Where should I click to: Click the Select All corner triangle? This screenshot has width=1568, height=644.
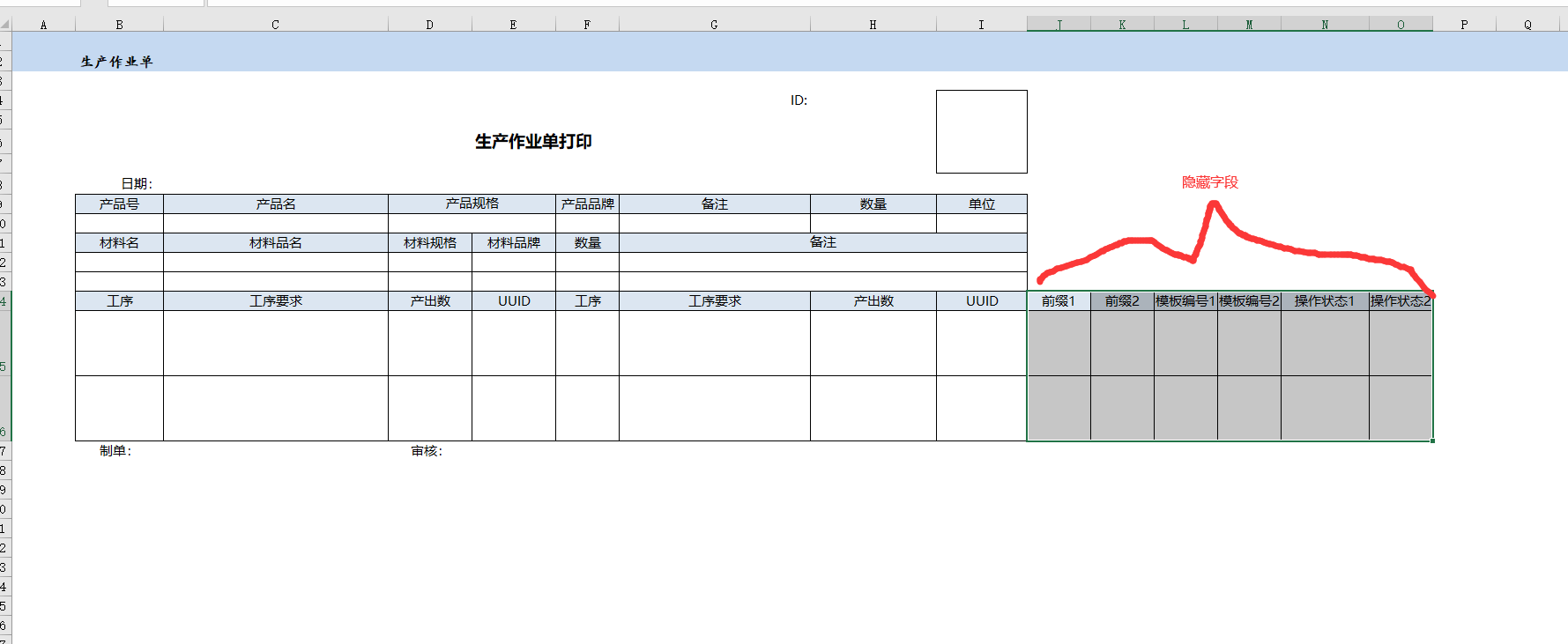click(x=5, y=25)
